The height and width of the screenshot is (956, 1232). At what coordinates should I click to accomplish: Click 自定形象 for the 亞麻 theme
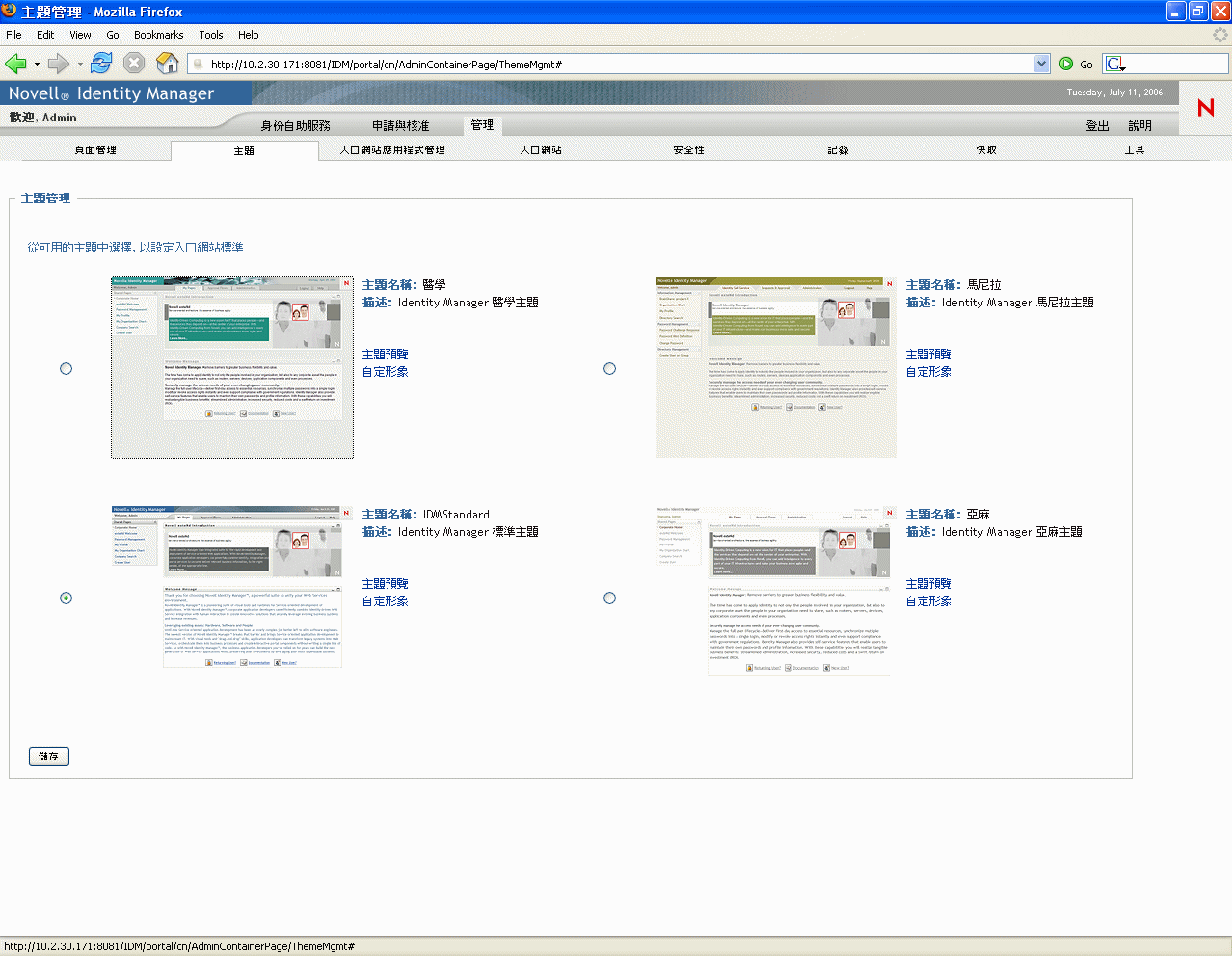click(x=928, y=601)
